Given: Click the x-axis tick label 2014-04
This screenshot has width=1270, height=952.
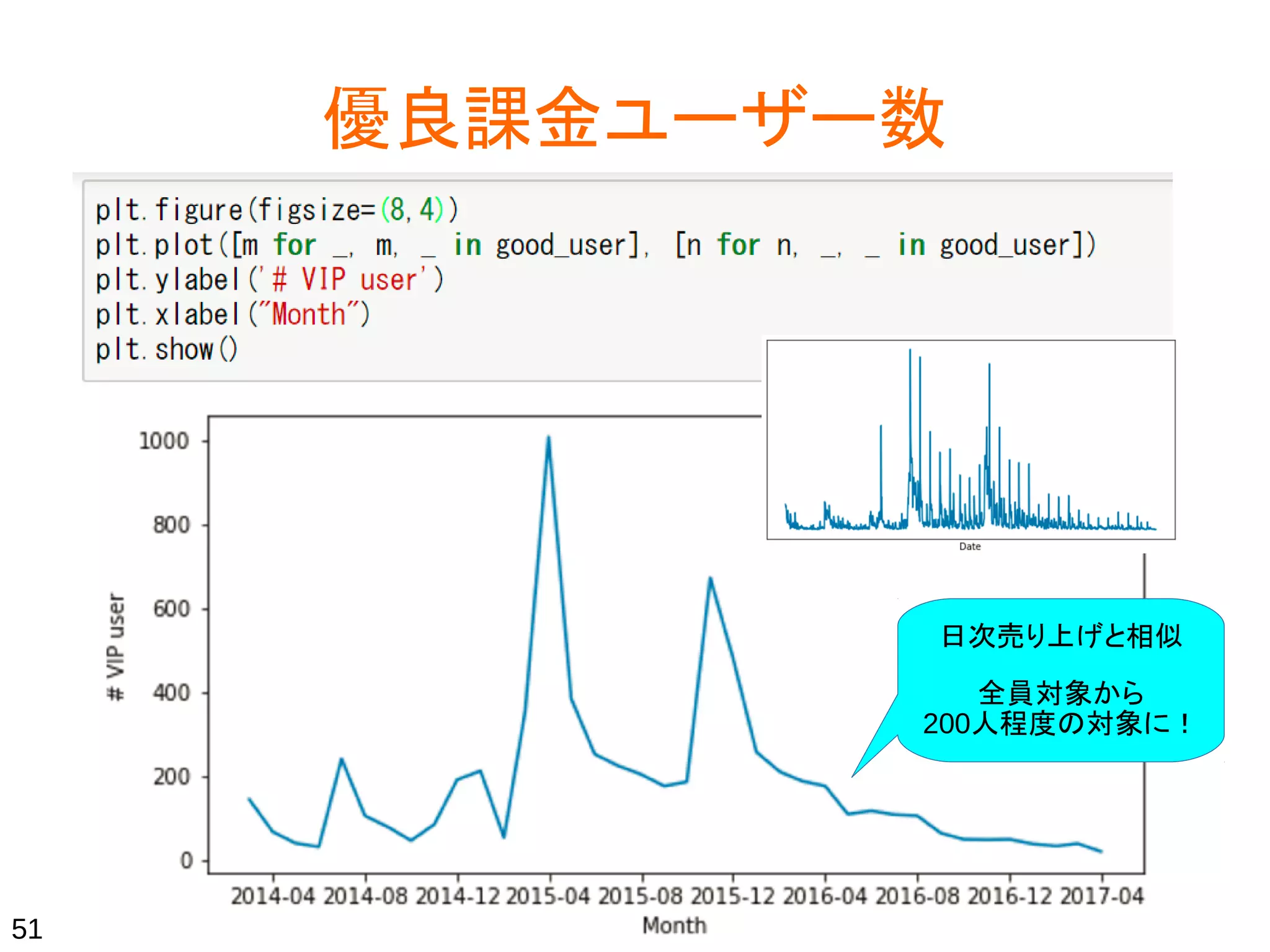Looking at the screenshot, I should (273, 896).
